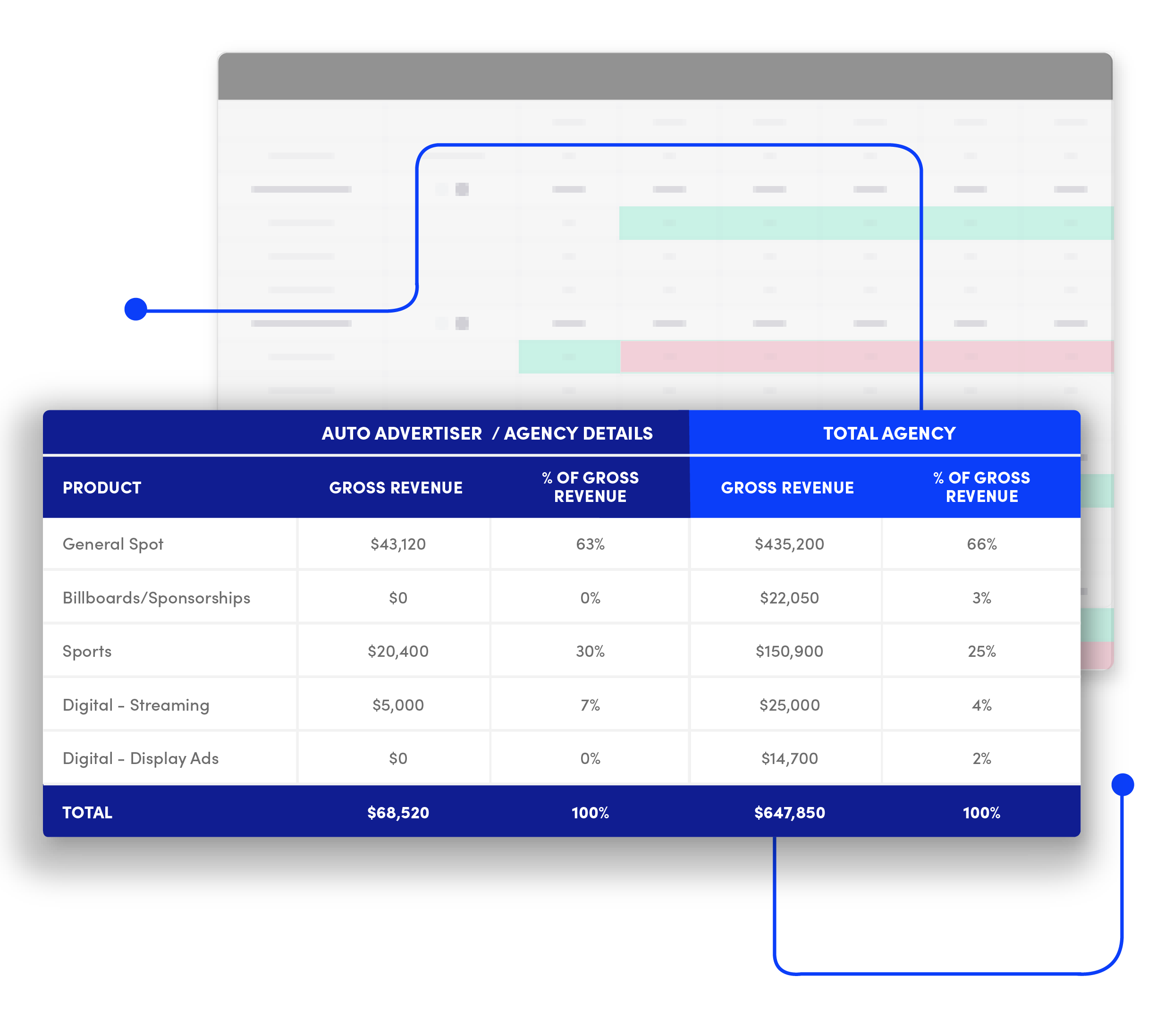Image resolution: width=1165 pixels, height=1036 pixels.
Task: Click Auto Advertiser's % of Gross Revenue header
Action: pos(590,487)
